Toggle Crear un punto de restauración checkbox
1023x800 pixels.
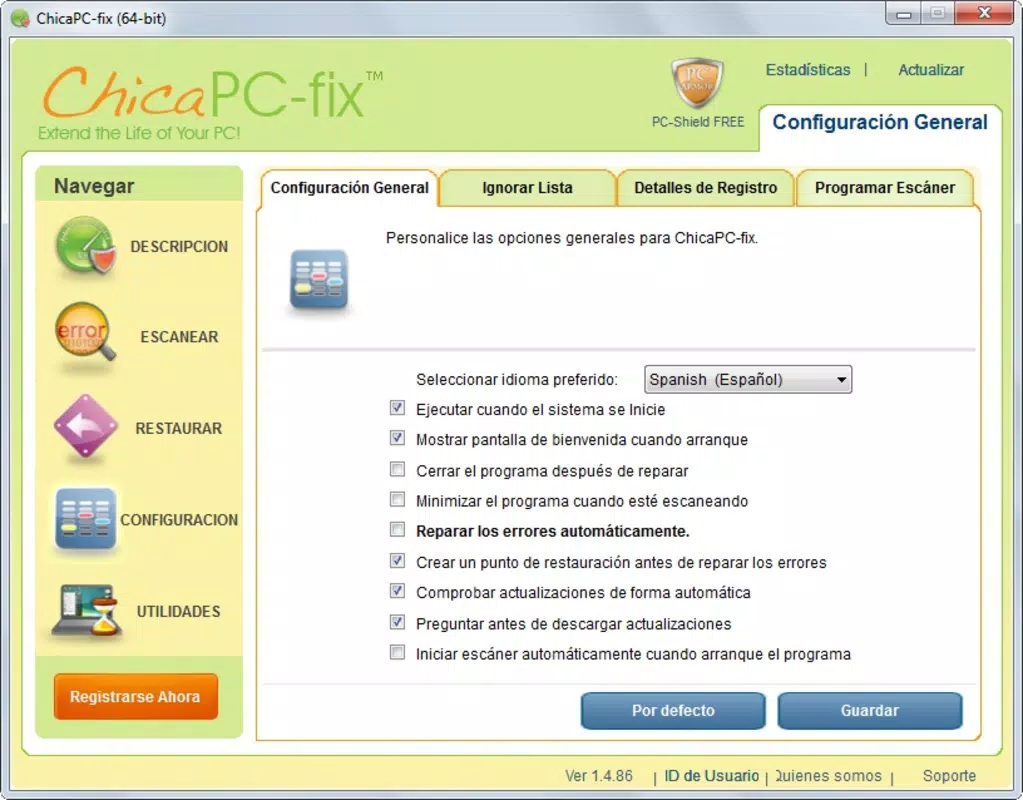[x=397, y=561]
